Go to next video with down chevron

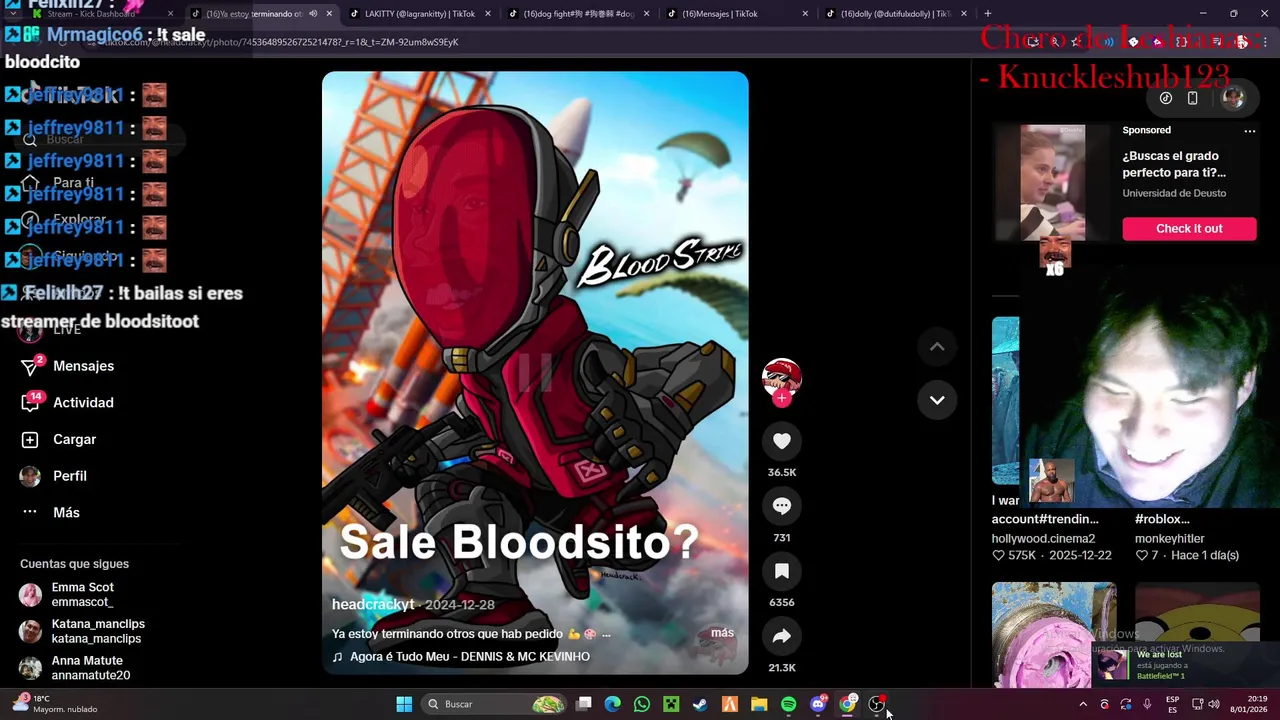pos(937,400)
